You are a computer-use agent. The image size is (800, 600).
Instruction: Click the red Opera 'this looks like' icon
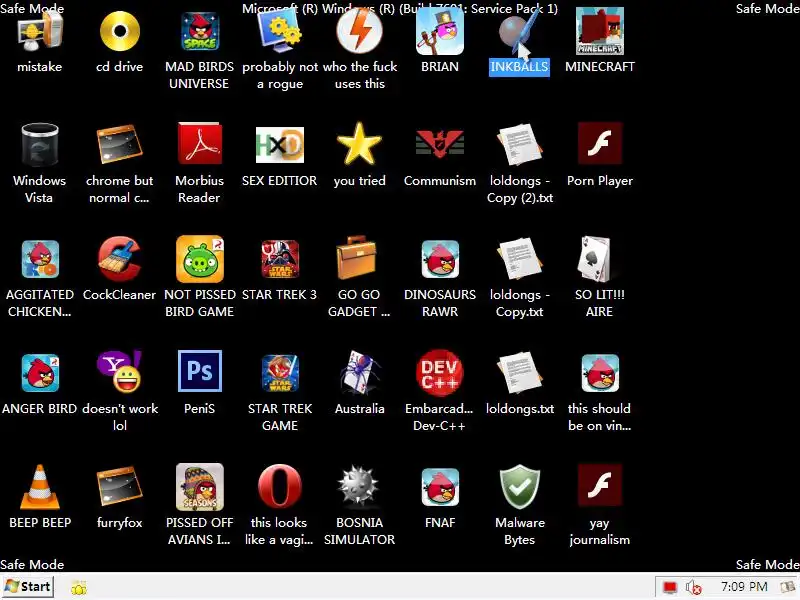(x=280, y=486)
